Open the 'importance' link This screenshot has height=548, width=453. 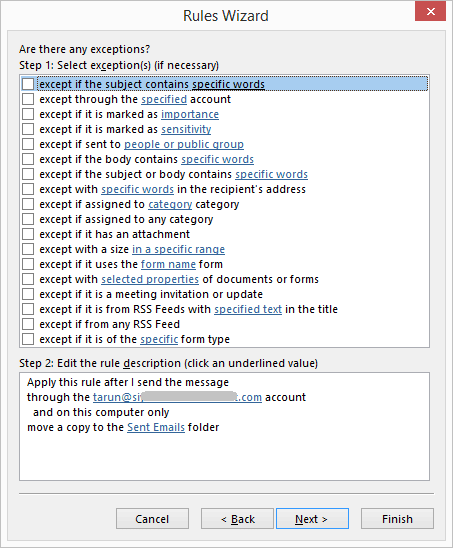pos(190,114)
